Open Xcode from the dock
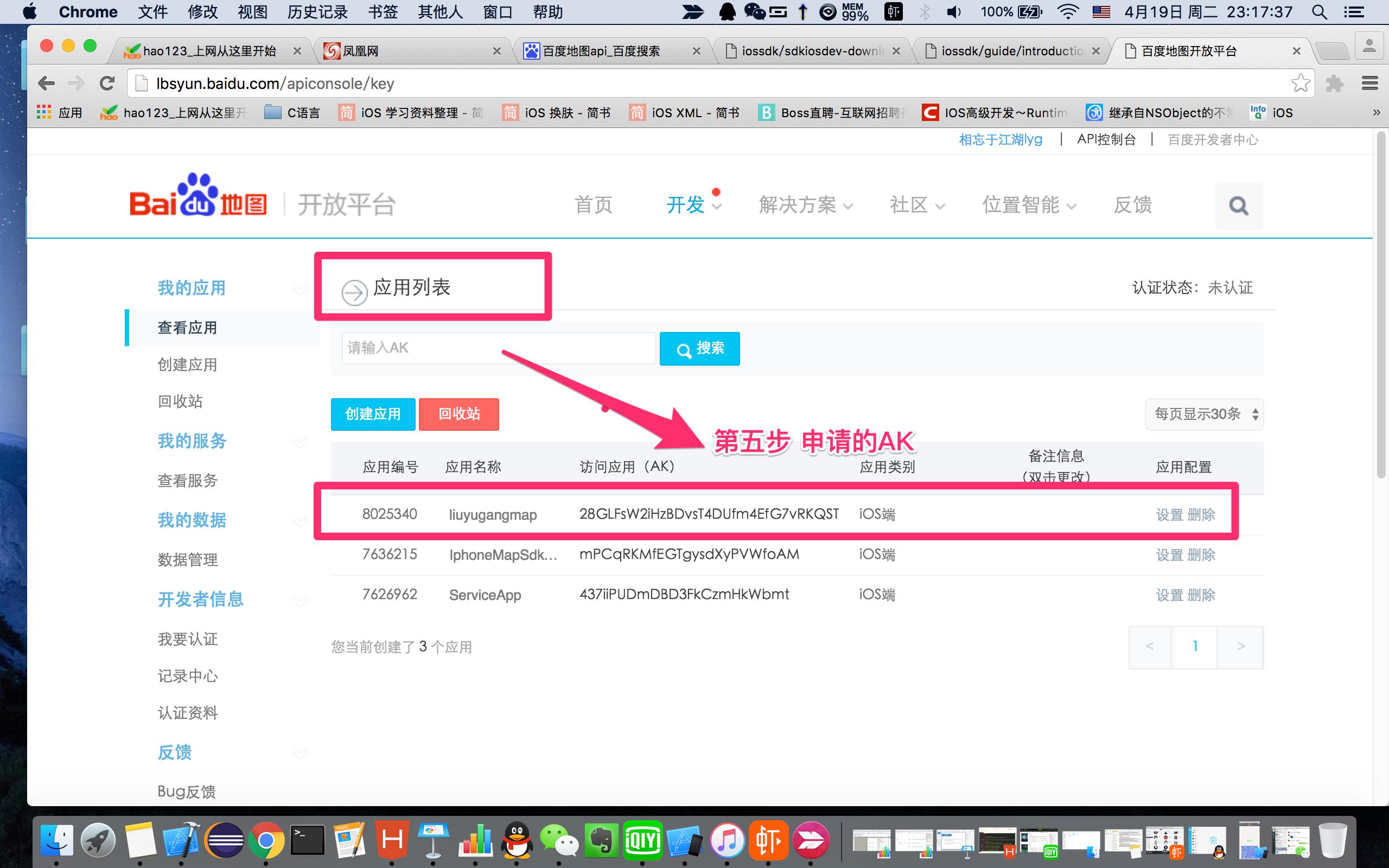The image size is (1389, 868). coord(182,841)
